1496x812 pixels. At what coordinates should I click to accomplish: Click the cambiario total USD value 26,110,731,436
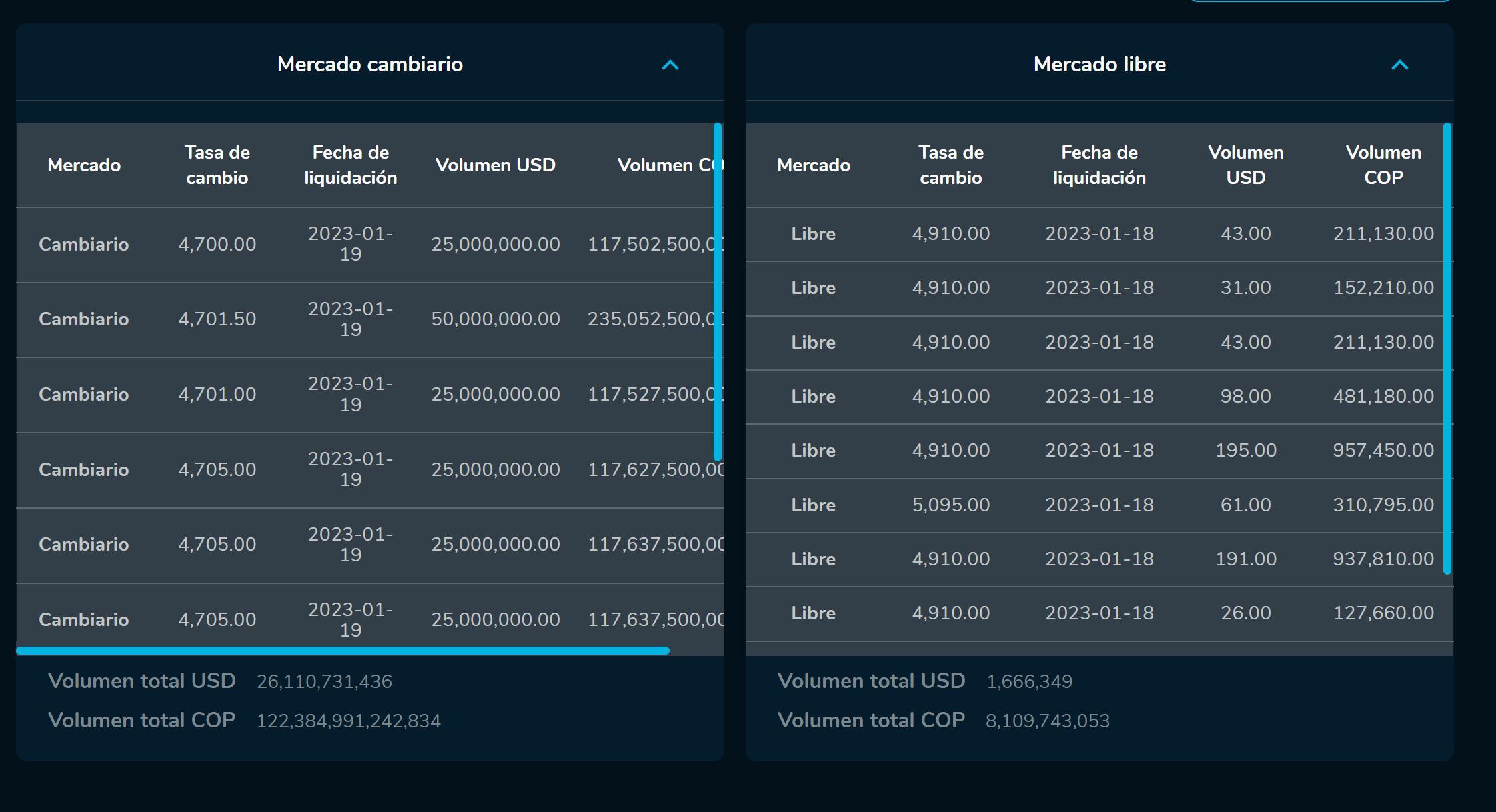click(324, 681)
